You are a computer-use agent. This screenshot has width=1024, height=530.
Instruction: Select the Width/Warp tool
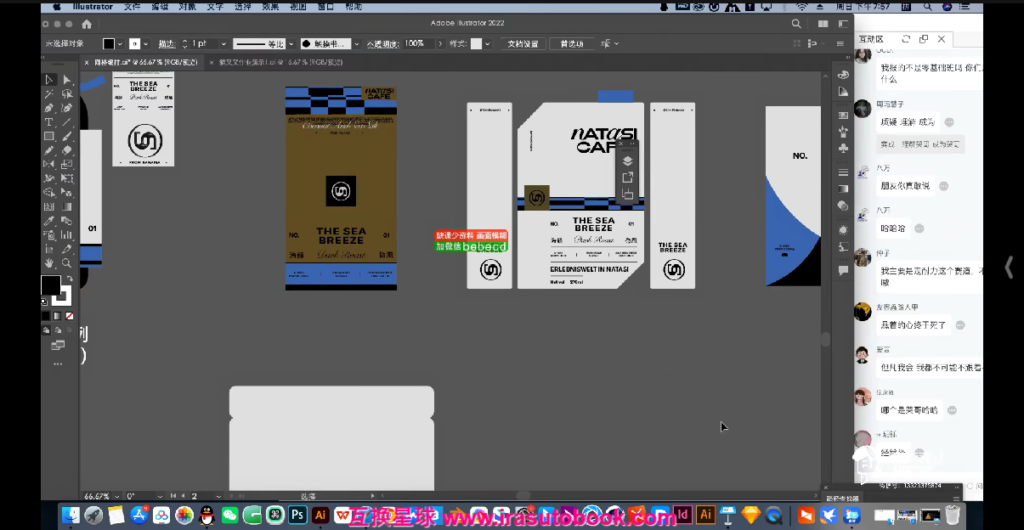(49, 178)
